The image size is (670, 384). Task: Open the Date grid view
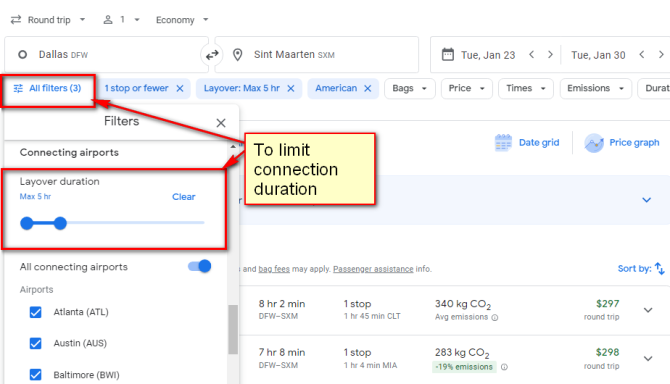526,143
